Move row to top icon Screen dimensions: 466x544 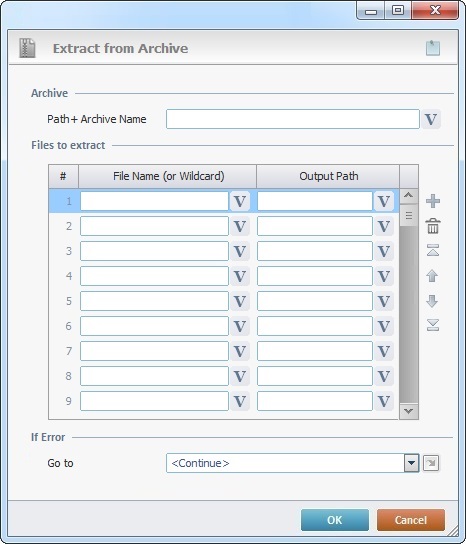click(433, 250)
